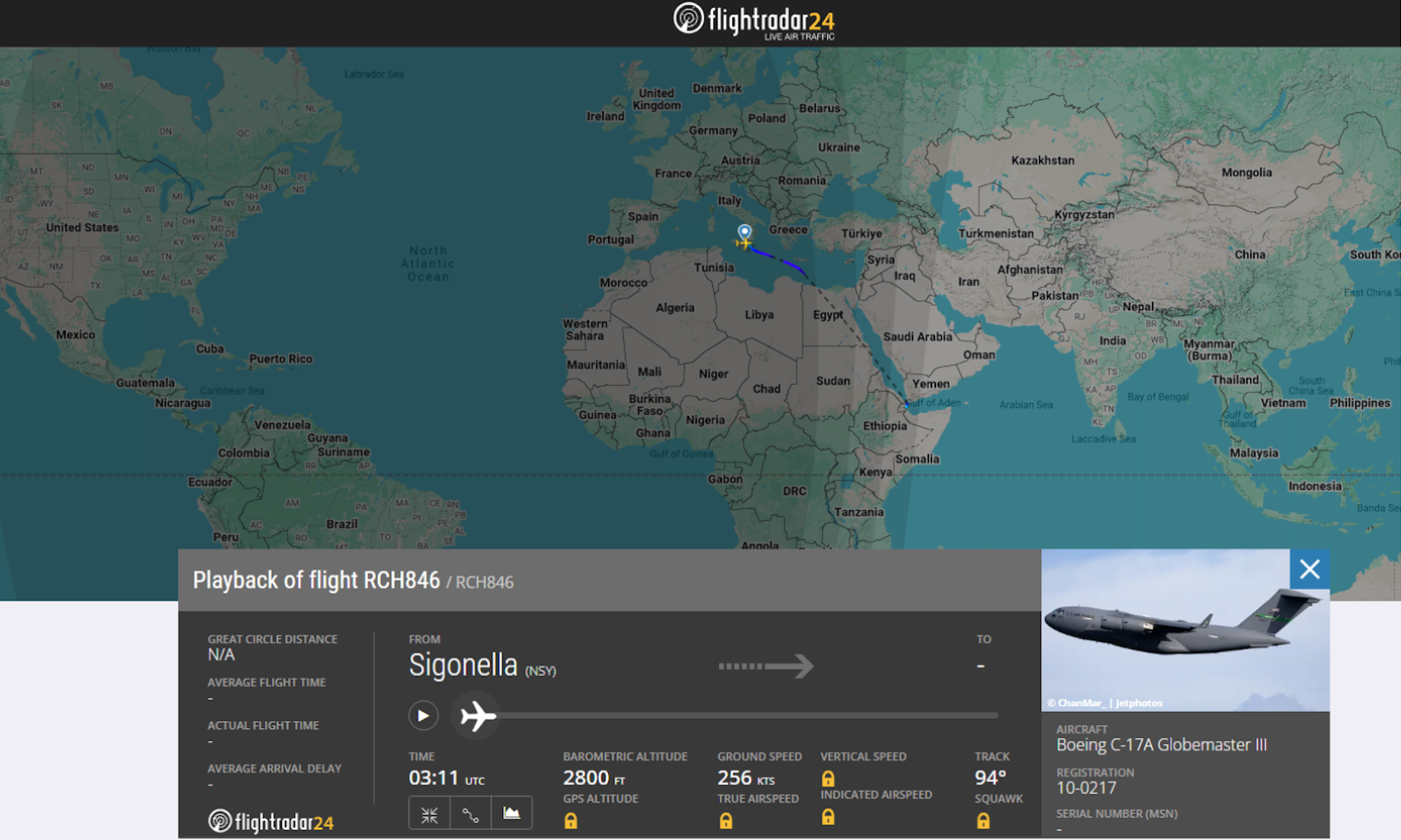Viewport: 1401px width, 840px height.
Task: Click the Squawk lock icon
Action: click(983, 820)
